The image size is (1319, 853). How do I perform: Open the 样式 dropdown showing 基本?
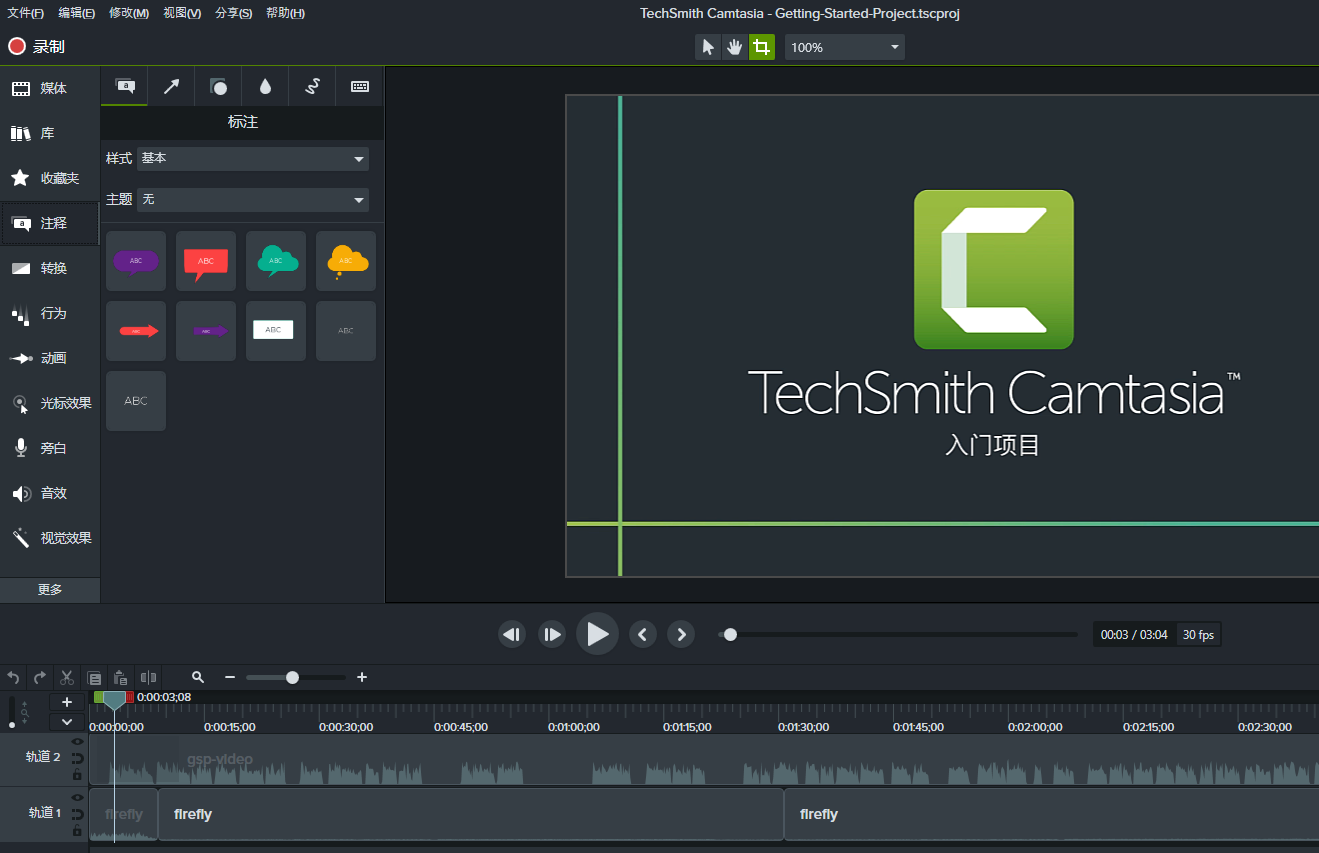tap(252, 158)
